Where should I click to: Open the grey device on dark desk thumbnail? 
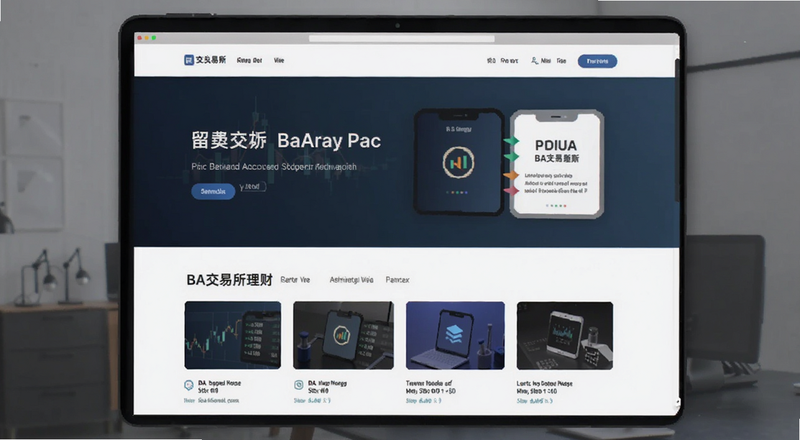point(565,335)
